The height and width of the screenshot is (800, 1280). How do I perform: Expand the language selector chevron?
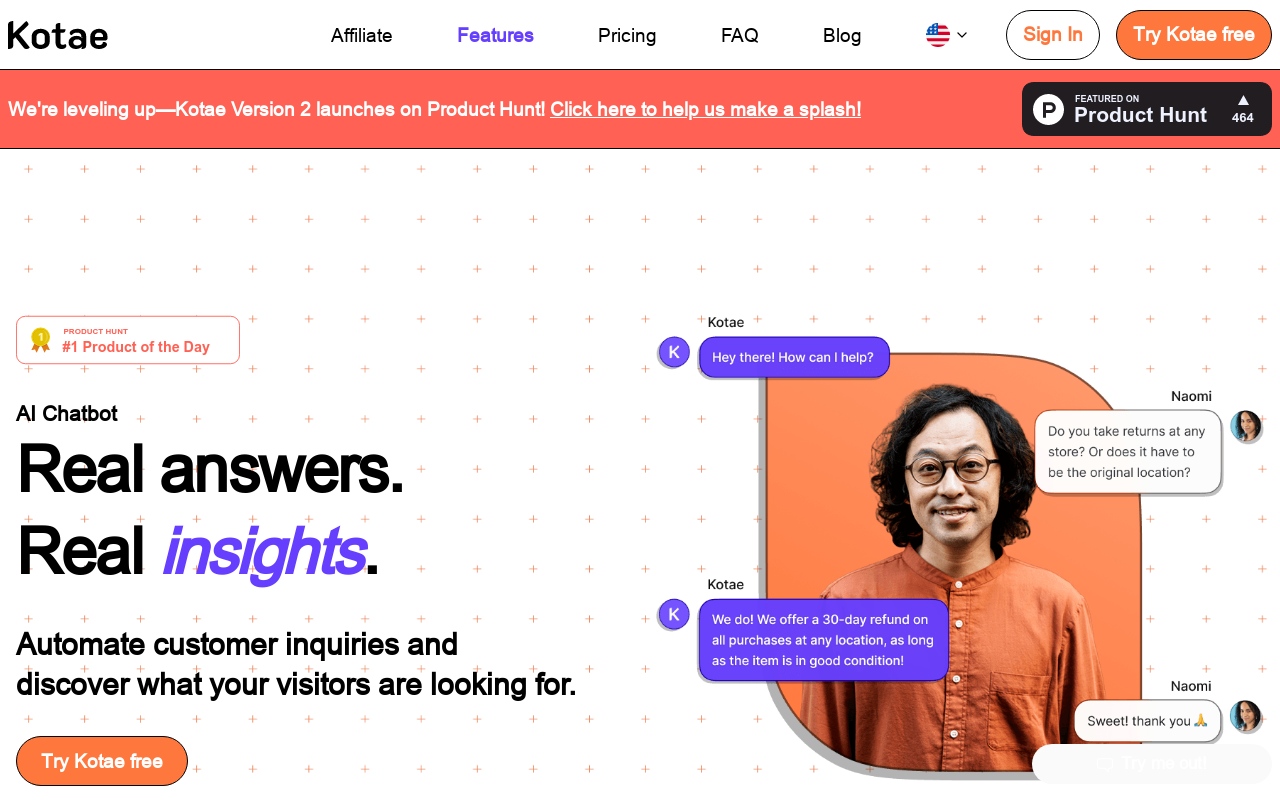(x=962, y=35)
